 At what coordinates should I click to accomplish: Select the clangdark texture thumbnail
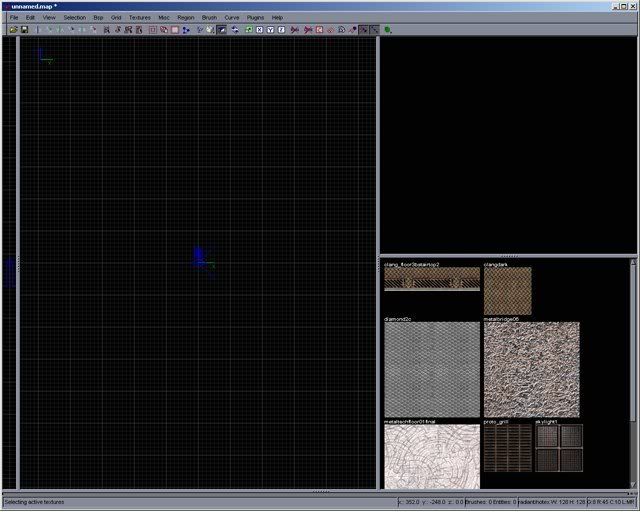pyautogui.click(x=508, y=291)
